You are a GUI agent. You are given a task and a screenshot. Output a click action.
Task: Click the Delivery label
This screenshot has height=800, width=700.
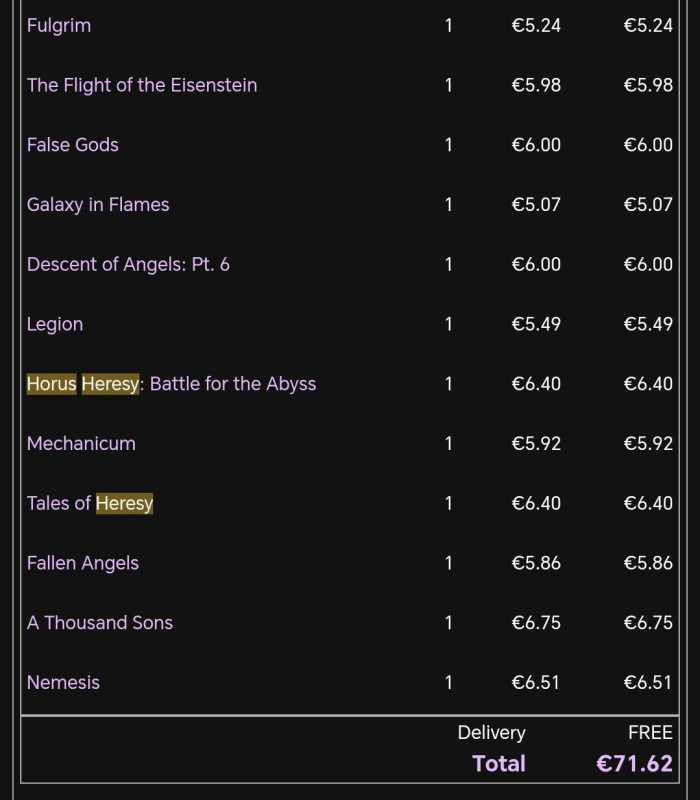point(491,733)
